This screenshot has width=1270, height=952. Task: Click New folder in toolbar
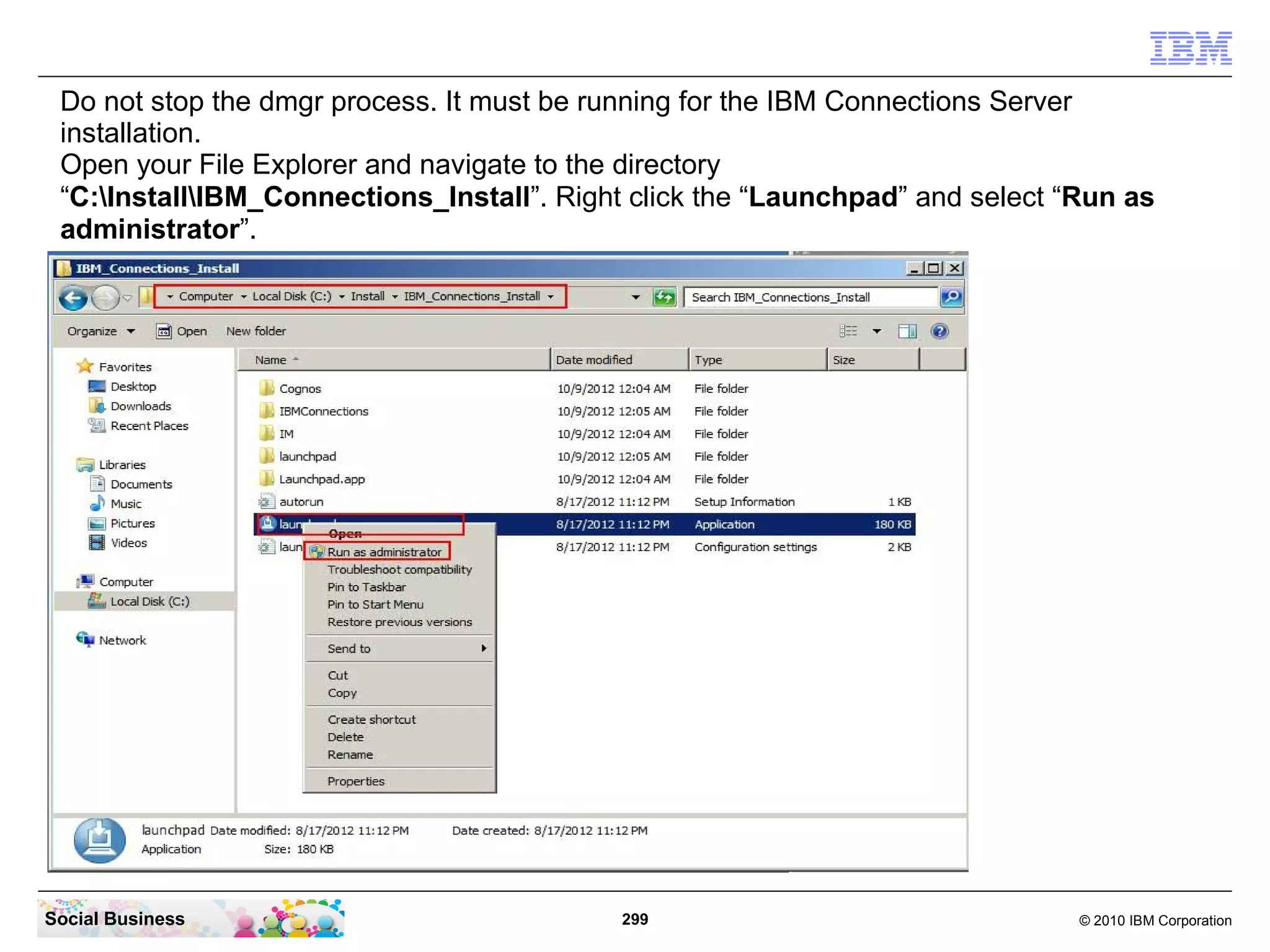[256, 331]
